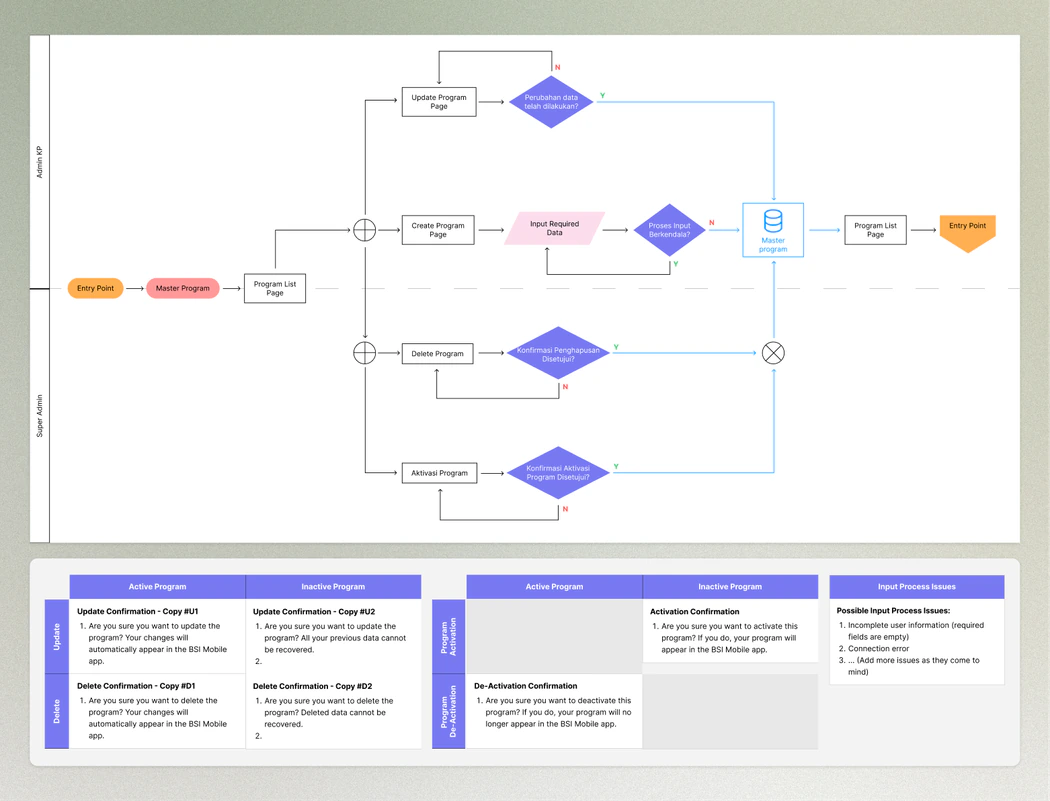The width and height of the screenshot is (1050, 801).
Task: Select the 'Perubahan data telah dilakukan?' diamond
Action: (x=551, y=102)
